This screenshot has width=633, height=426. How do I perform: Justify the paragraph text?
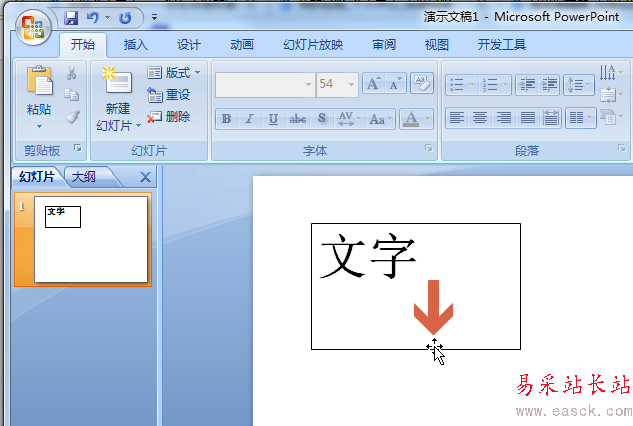point(527,118)
